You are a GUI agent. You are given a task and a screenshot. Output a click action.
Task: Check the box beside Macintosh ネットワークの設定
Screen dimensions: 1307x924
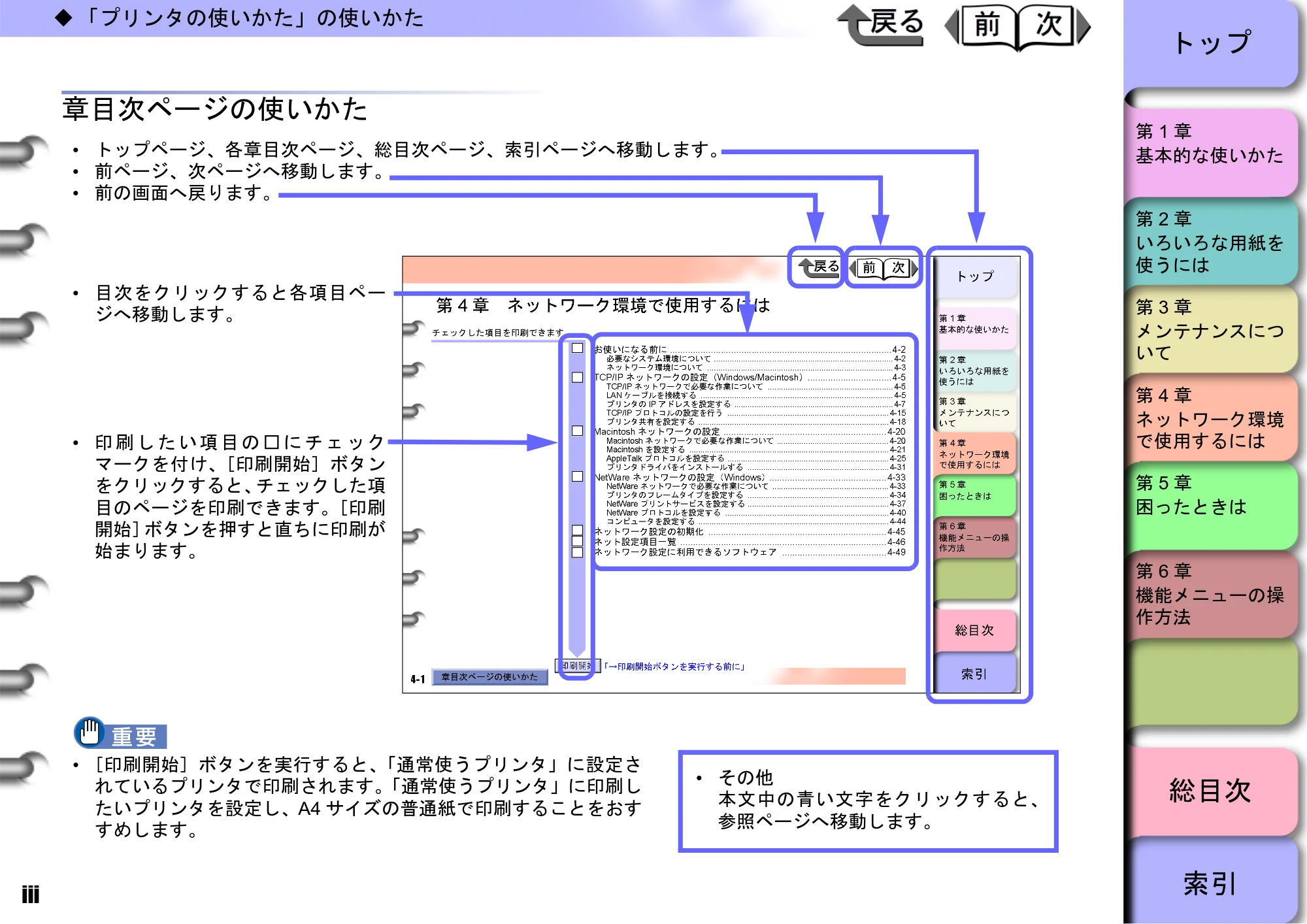click(578, 431)
